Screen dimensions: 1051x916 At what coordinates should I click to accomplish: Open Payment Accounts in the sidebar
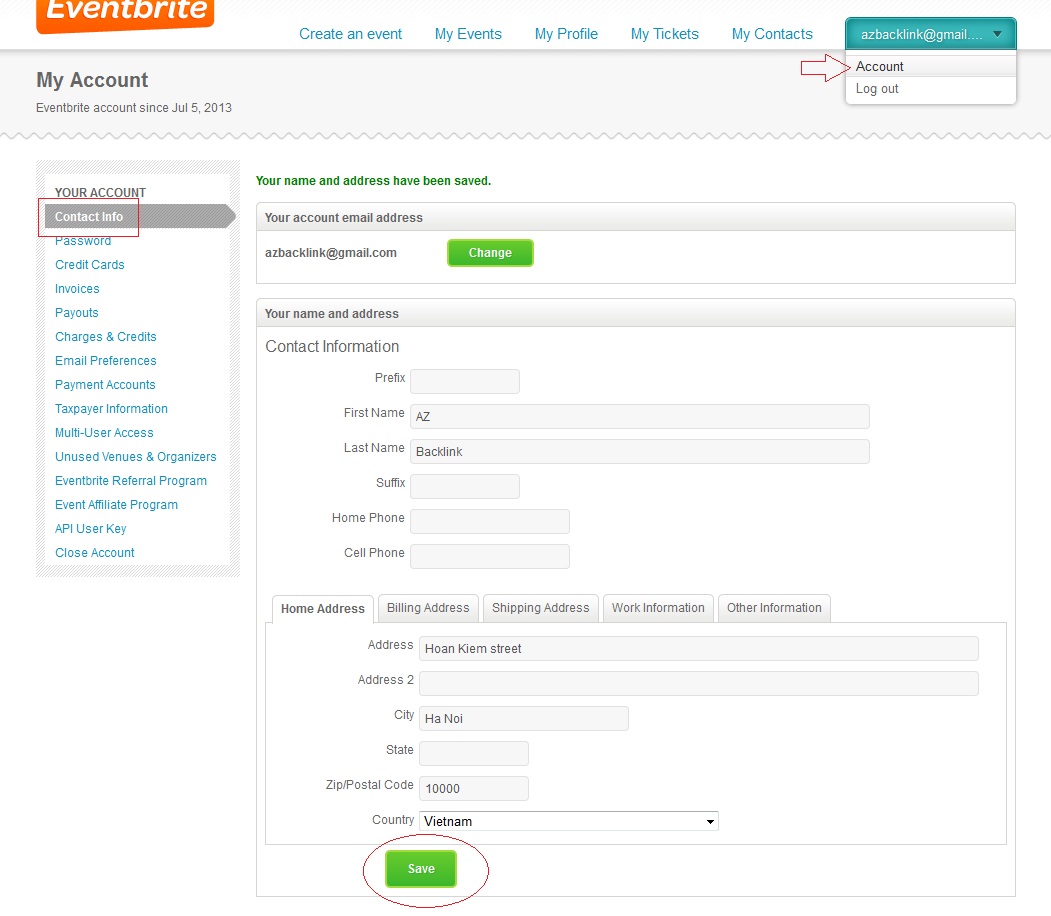tap(105, 385)
